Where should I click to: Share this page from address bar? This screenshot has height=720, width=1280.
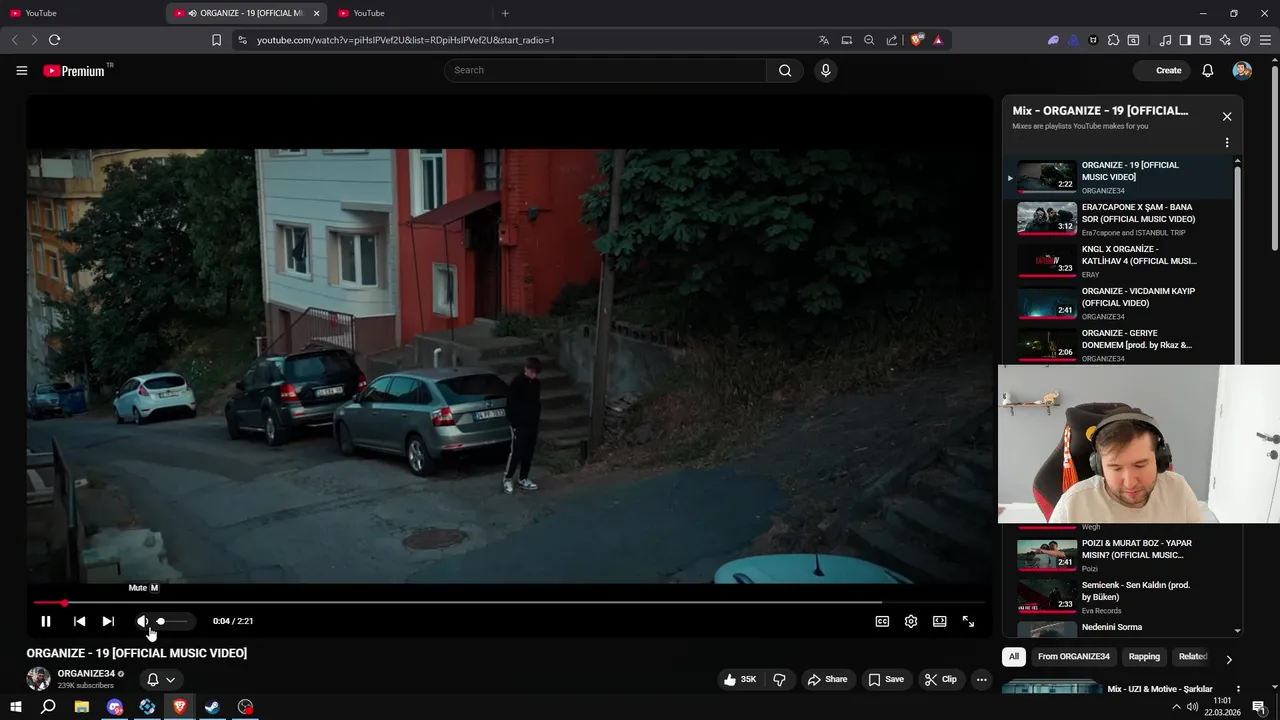pos(891,40)
